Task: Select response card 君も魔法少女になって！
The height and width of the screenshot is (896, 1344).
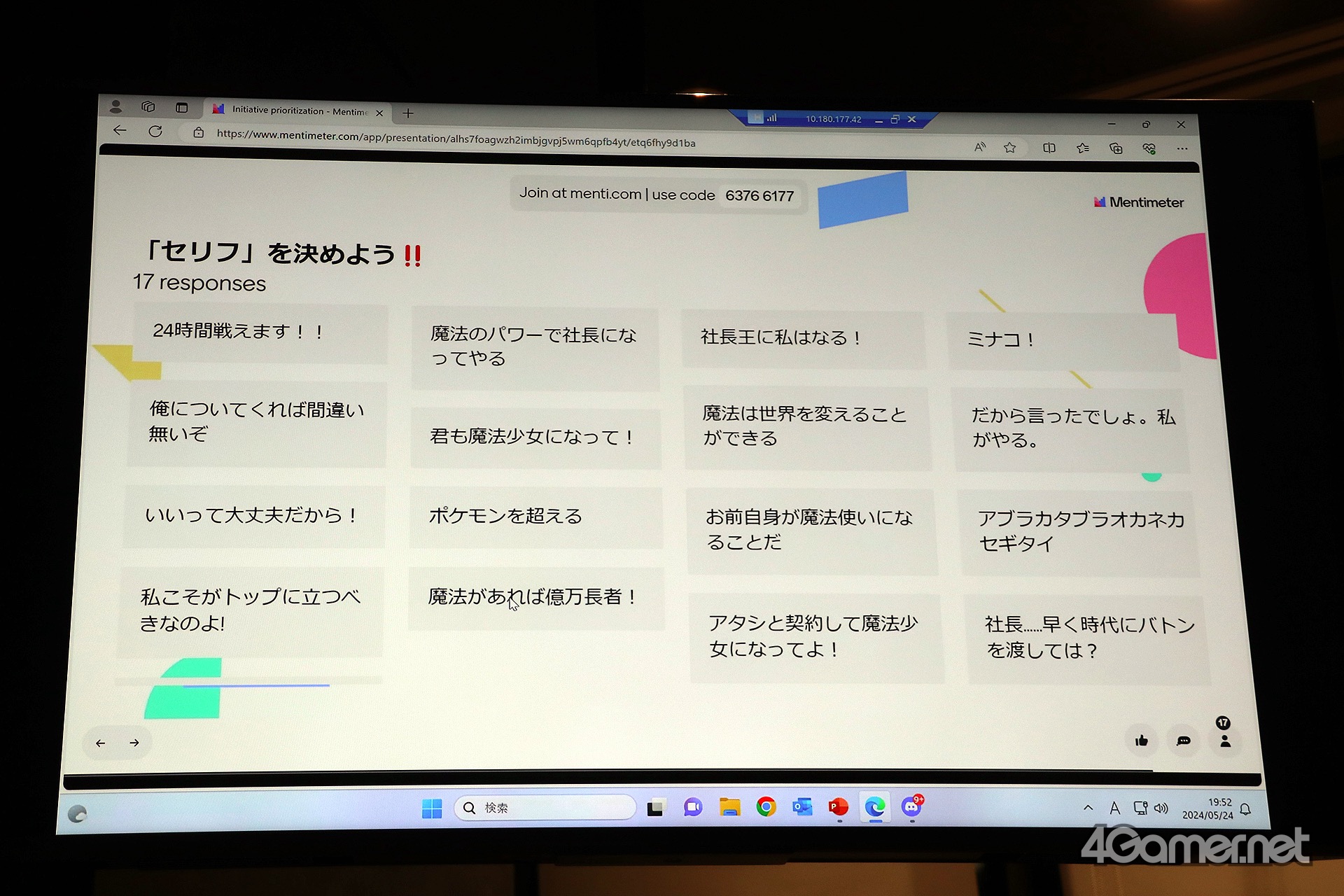Action: click(535, 438)
